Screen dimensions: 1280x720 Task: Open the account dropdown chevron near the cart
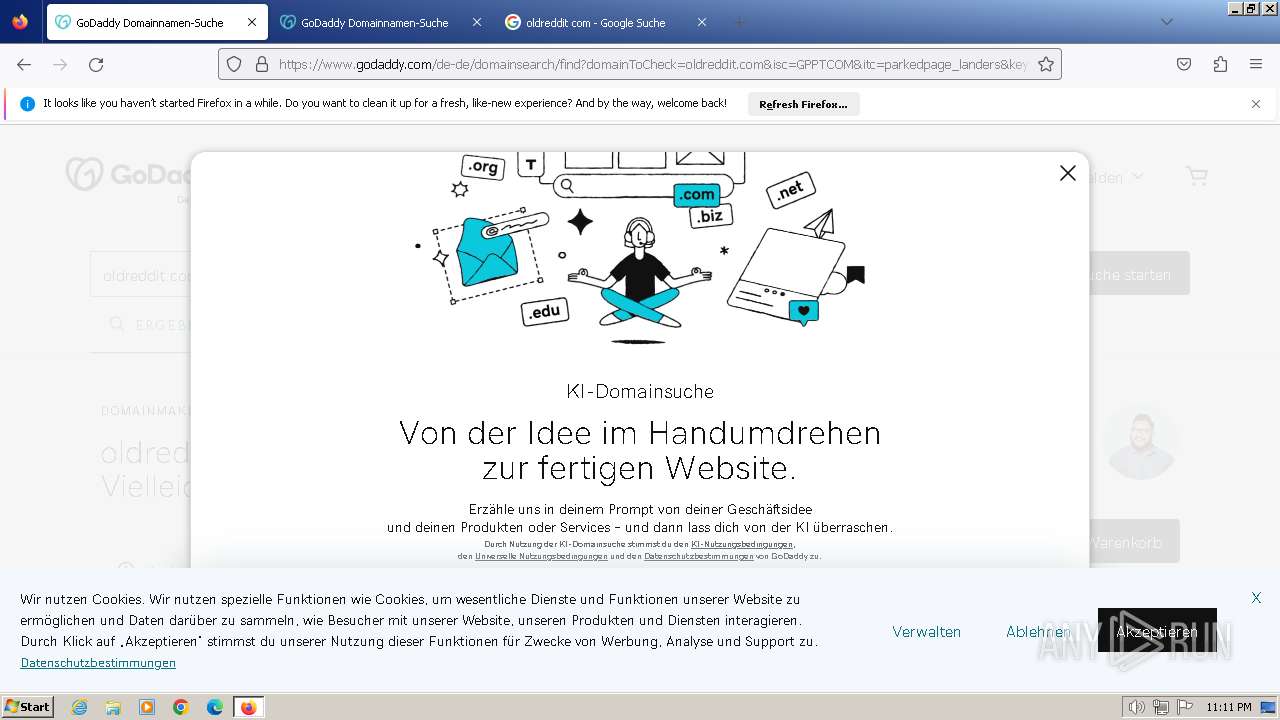[1136, 177]
